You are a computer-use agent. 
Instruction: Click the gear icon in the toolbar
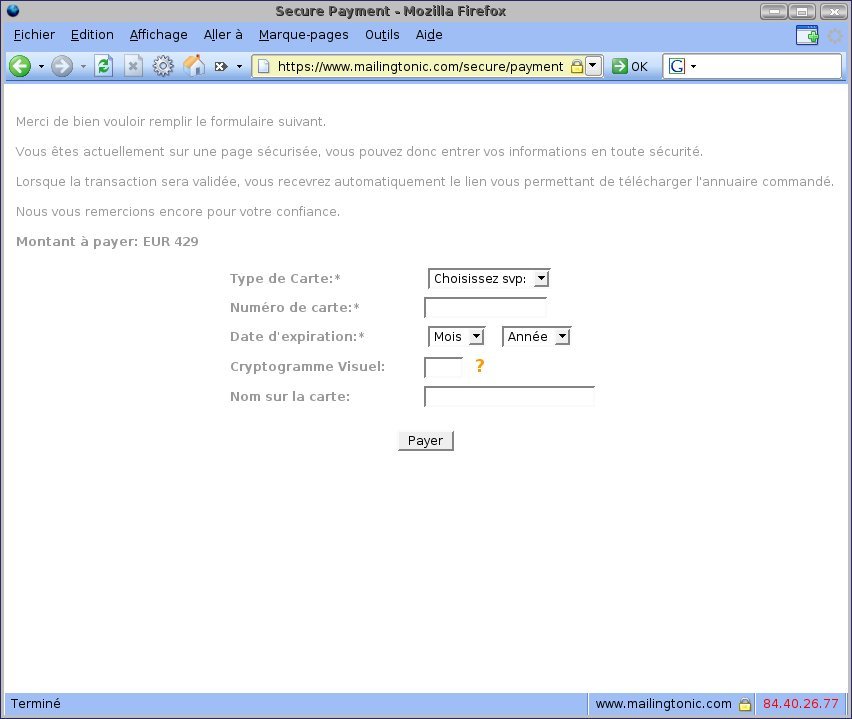pyautogui.click(x=163, y=66)
